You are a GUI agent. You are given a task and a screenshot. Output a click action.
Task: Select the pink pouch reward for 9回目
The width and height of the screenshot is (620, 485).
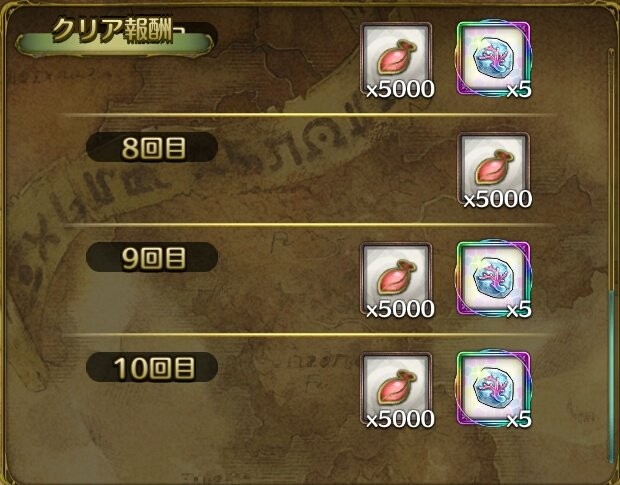coord(396,278)
